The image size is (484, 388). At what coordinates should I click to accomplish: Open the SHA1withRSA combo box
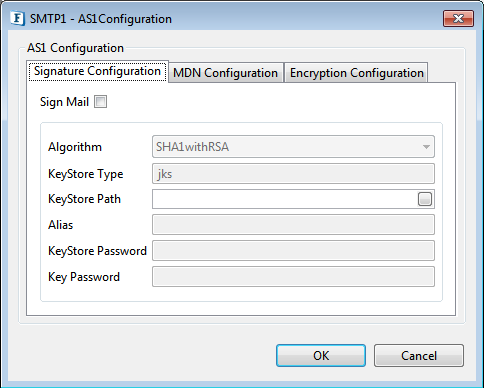pos(293,147)
